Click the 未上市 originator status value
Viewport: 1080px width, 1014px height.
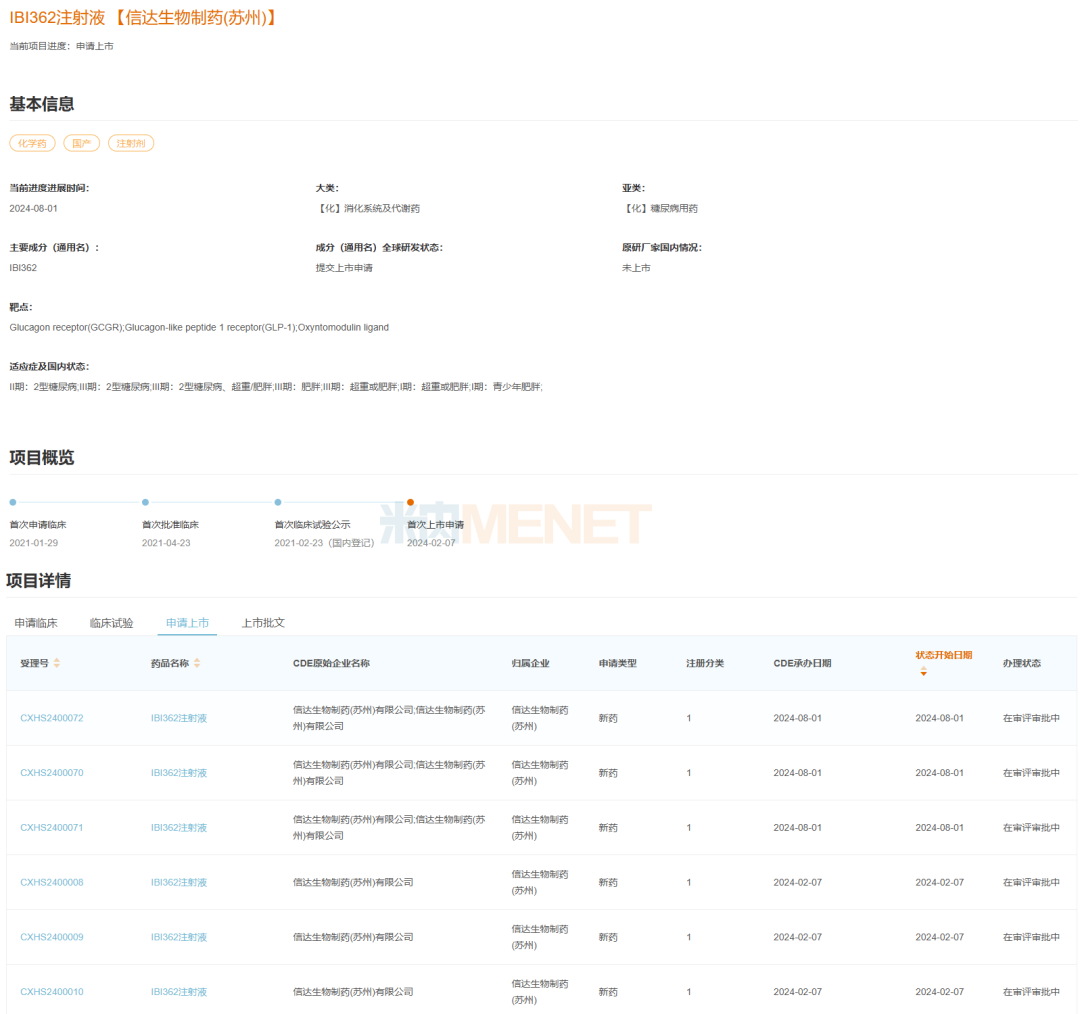click(636, 268)
